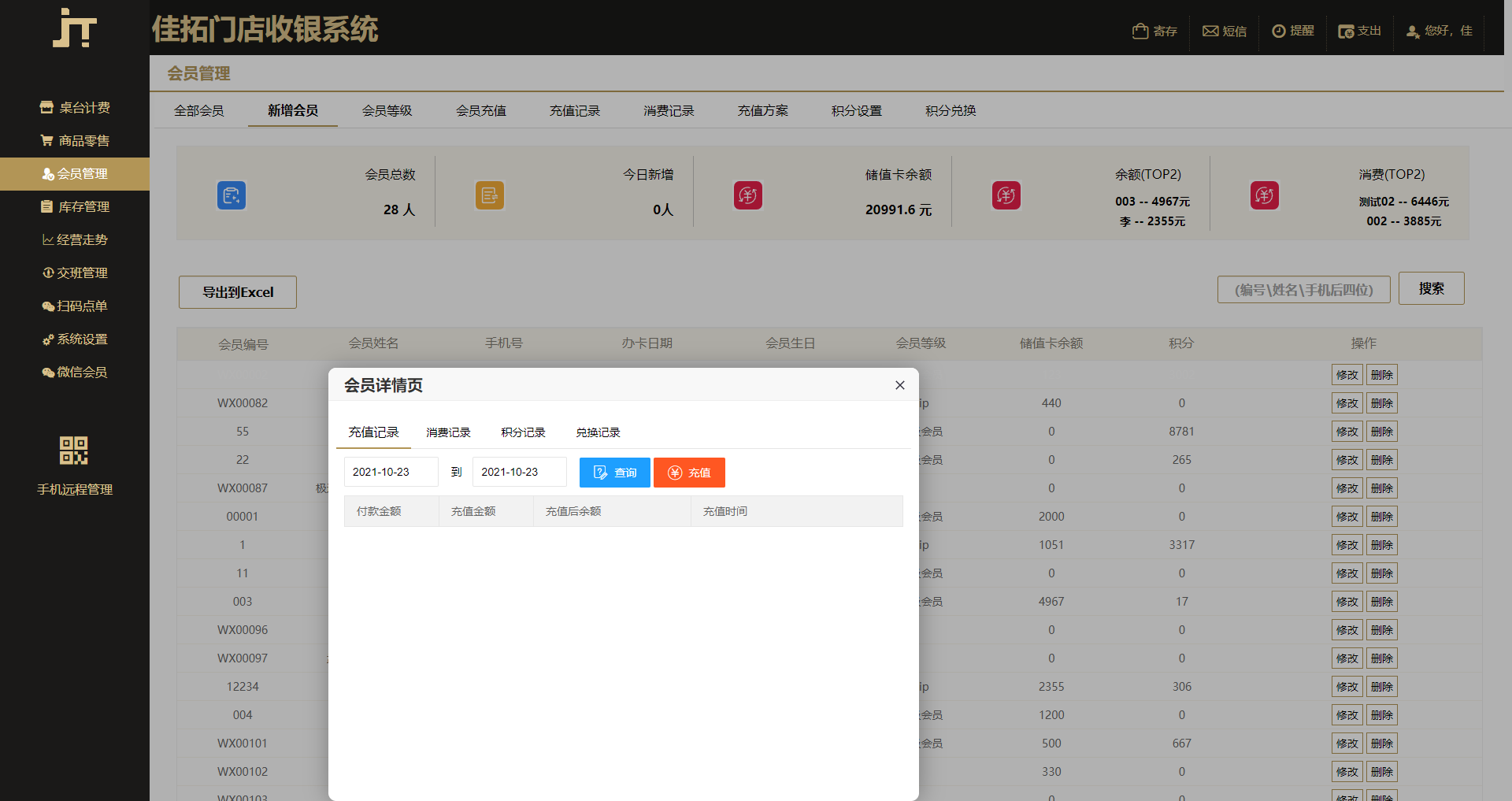The height and width of the screenshot is (801, 1512).
Task: Open 系统设置 in the sidebar
Action: (75, 339)
